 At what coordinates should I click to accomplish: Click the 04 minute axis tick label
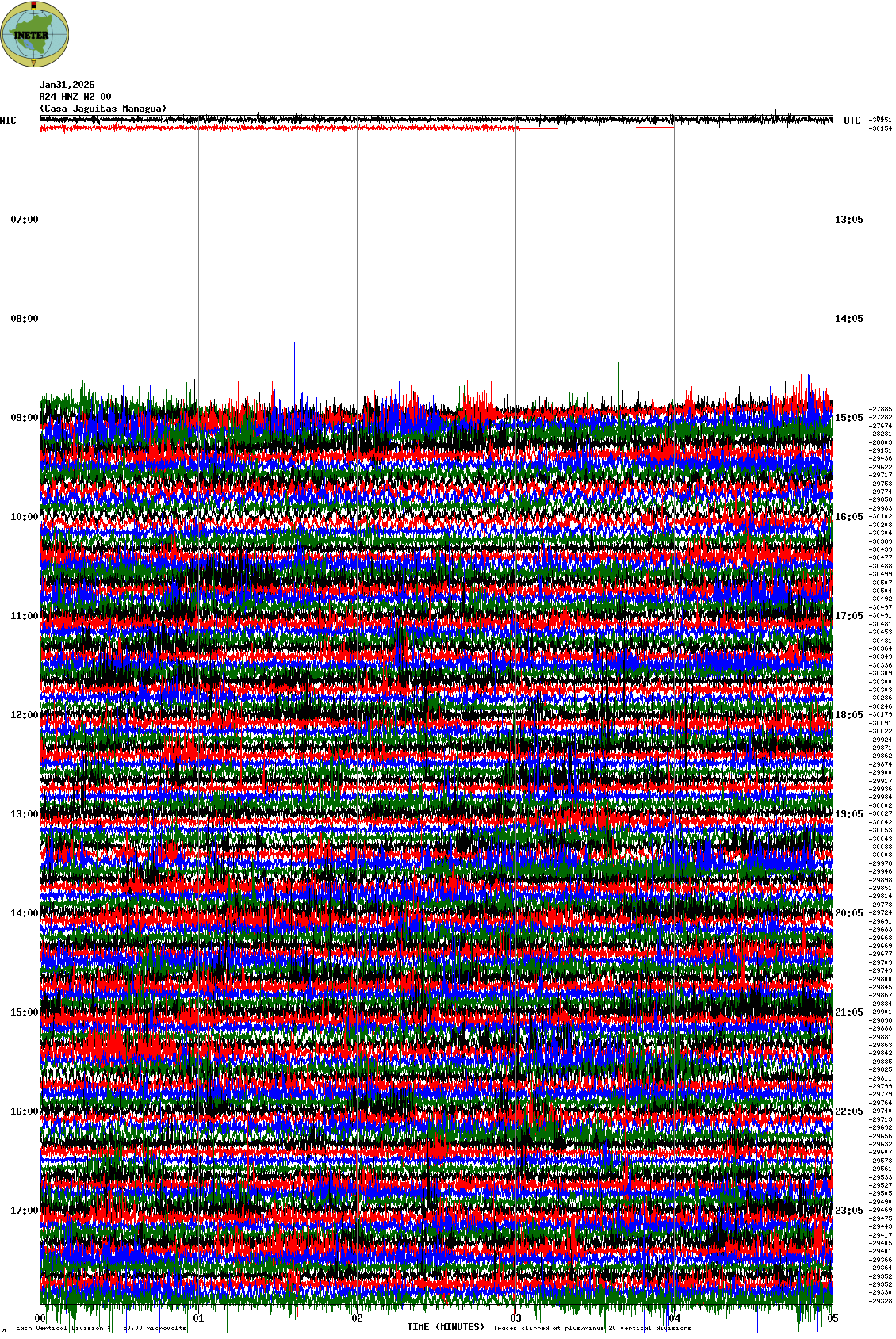[x=674, y=1319]
